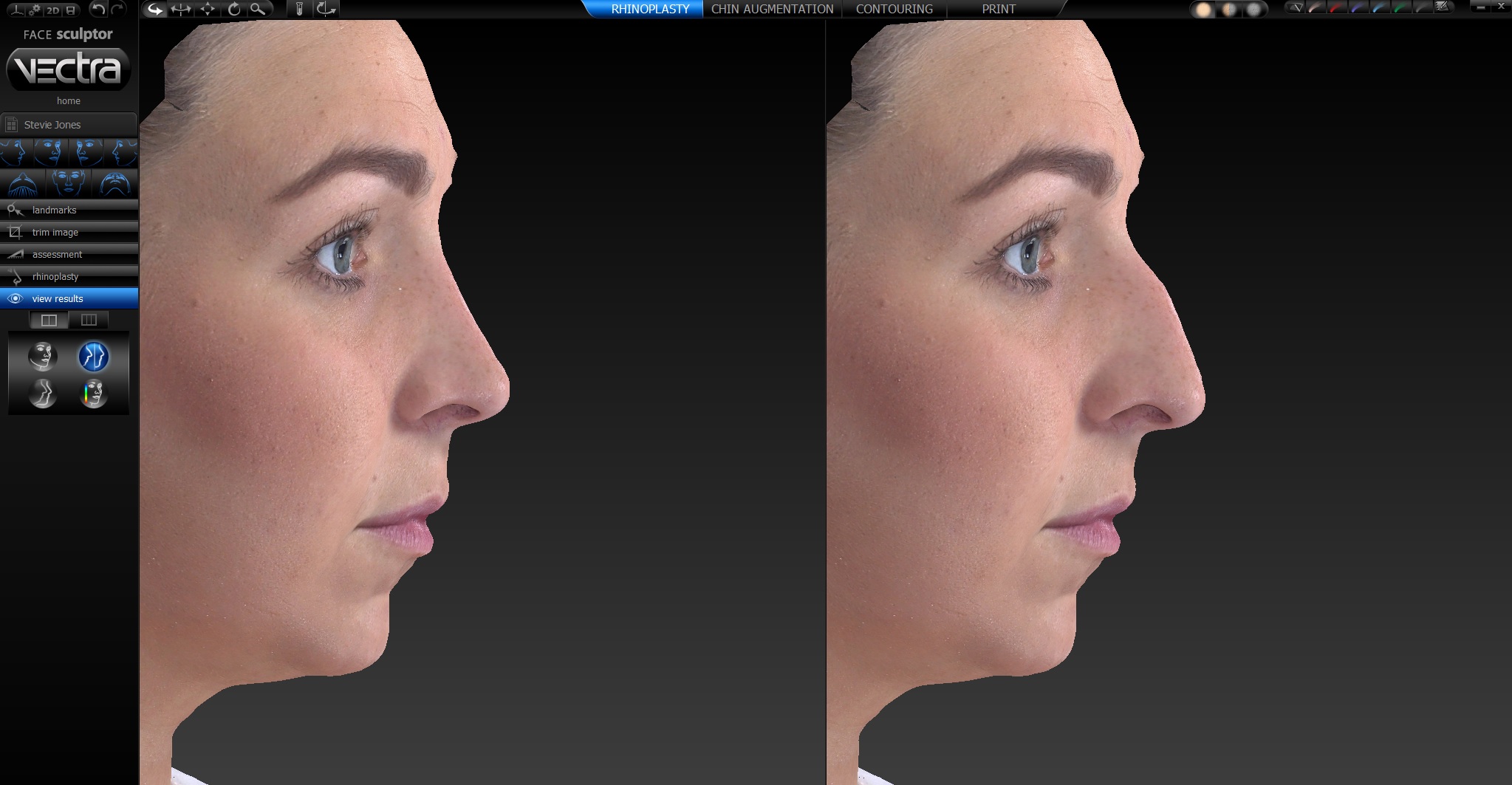This screenshot has height=785, width=1512.
Task: Select the free rotate arrow tool
Action: click(x=154, y=9)
